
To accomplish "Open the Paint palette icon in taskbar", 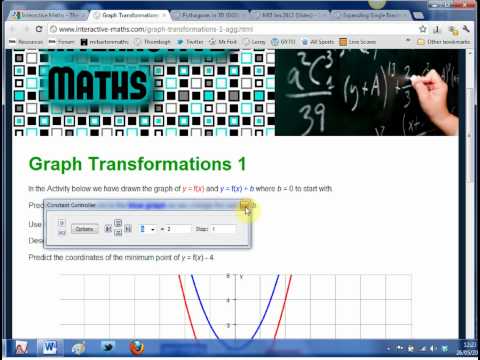I will click(78, 348).
